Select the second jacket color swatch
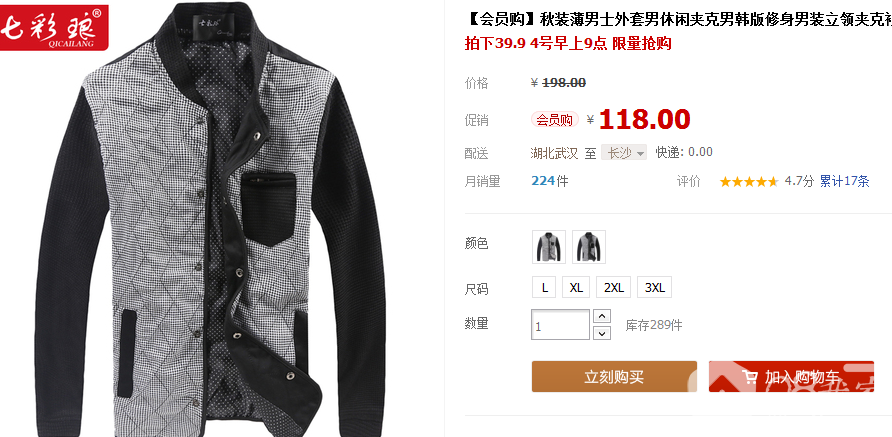Screen dimensions: 892x437 pyautogui.click(x=589, y=247)
